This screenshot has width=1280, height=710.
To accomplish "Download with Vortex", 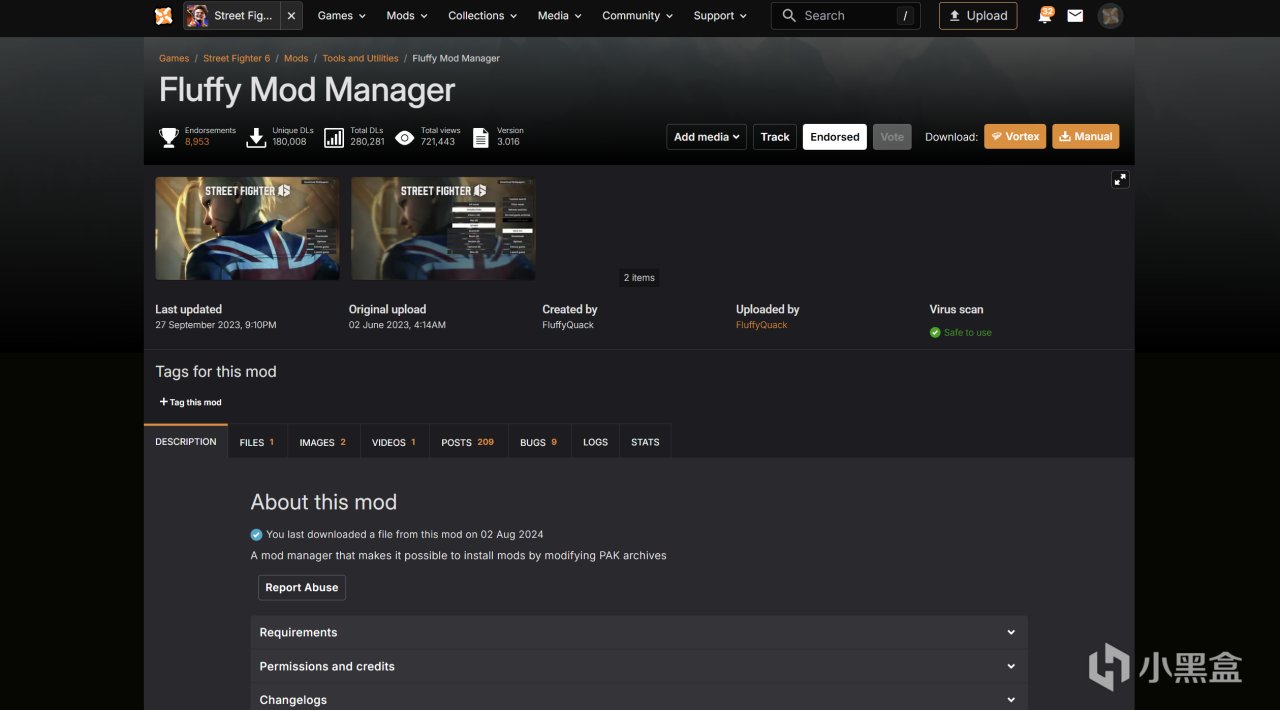I will pyautogui.click(x=1015, y=137).
